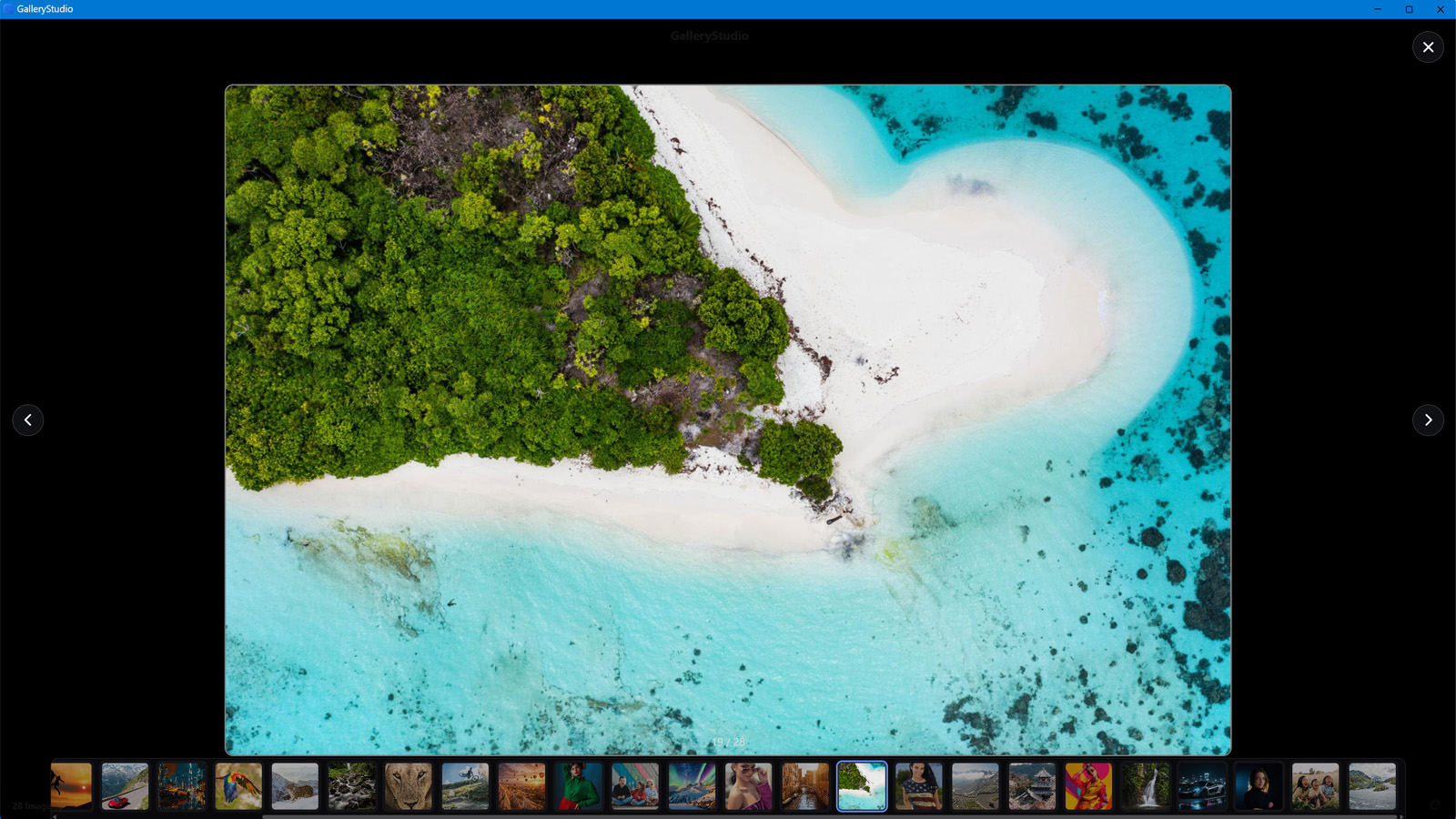Open the hot air balloons thumbnail
The width and height of the screenshot is (1456, 819).
[522, 786]
